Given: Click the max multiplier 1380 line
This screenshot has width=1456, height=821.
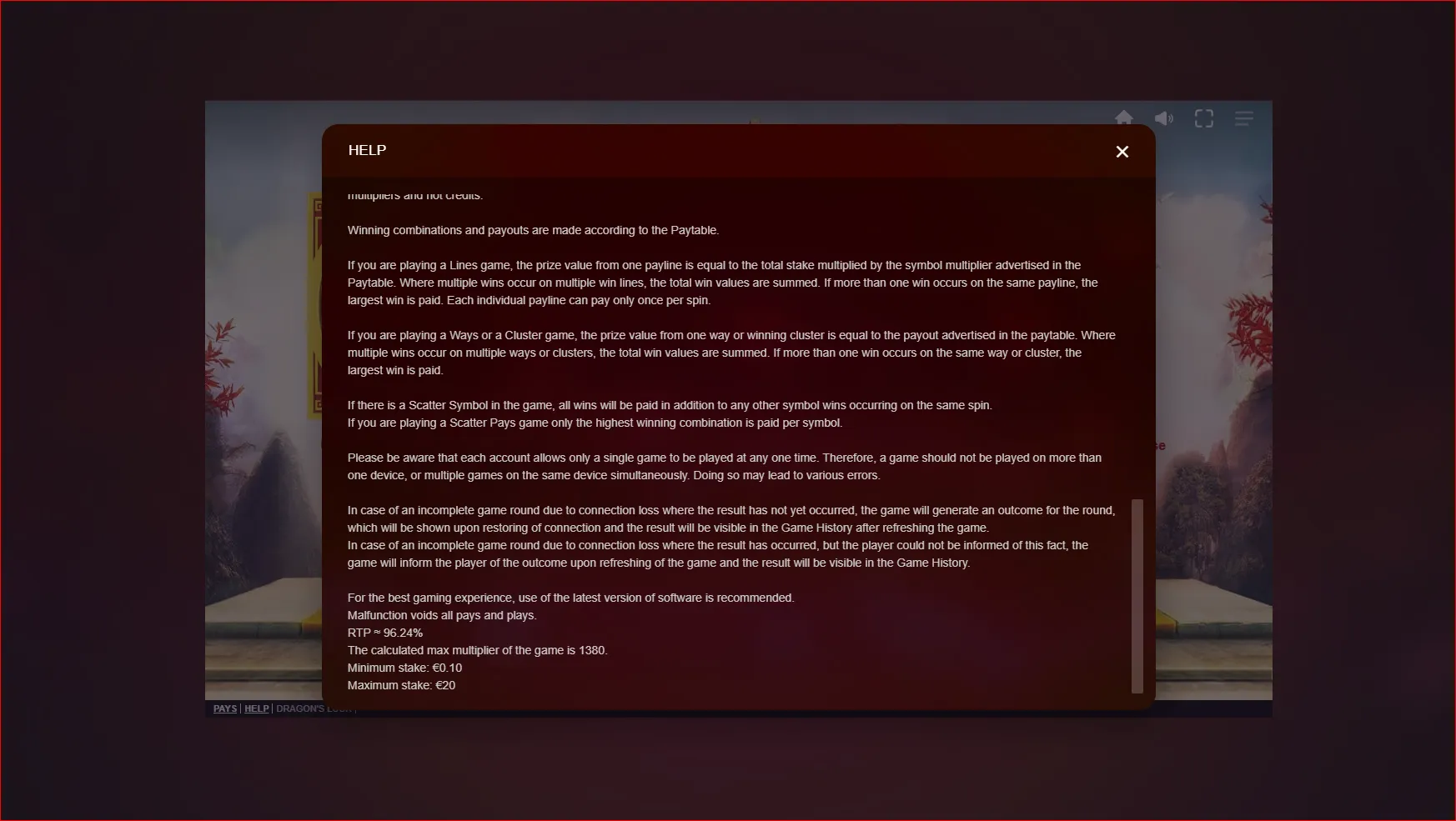Looking at the screenshot, I should point(477,650).
